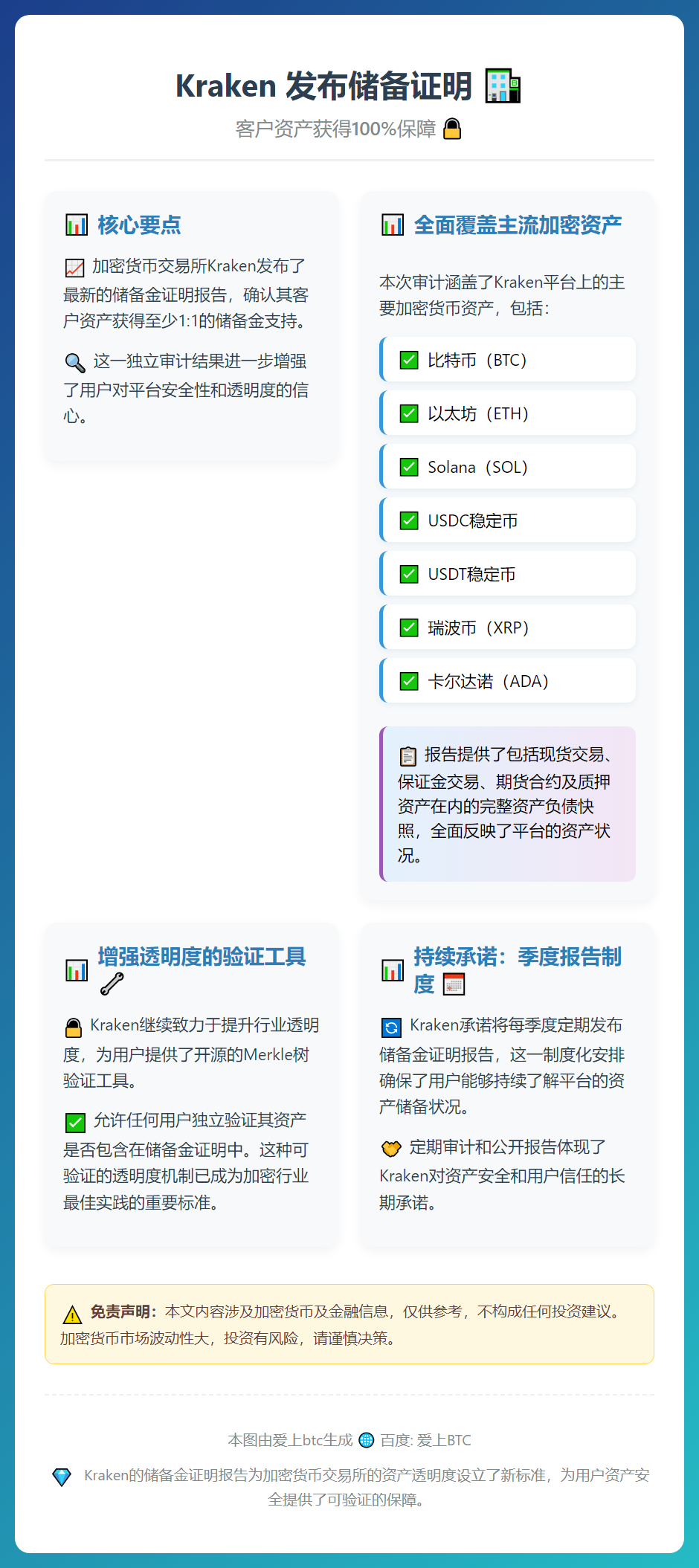The width and height of the screenshot is (699, 1568).
Task: Click the paragraph 本次审计涵盖了Kraken平台上的主要加密货币资产
Action: 503,295
